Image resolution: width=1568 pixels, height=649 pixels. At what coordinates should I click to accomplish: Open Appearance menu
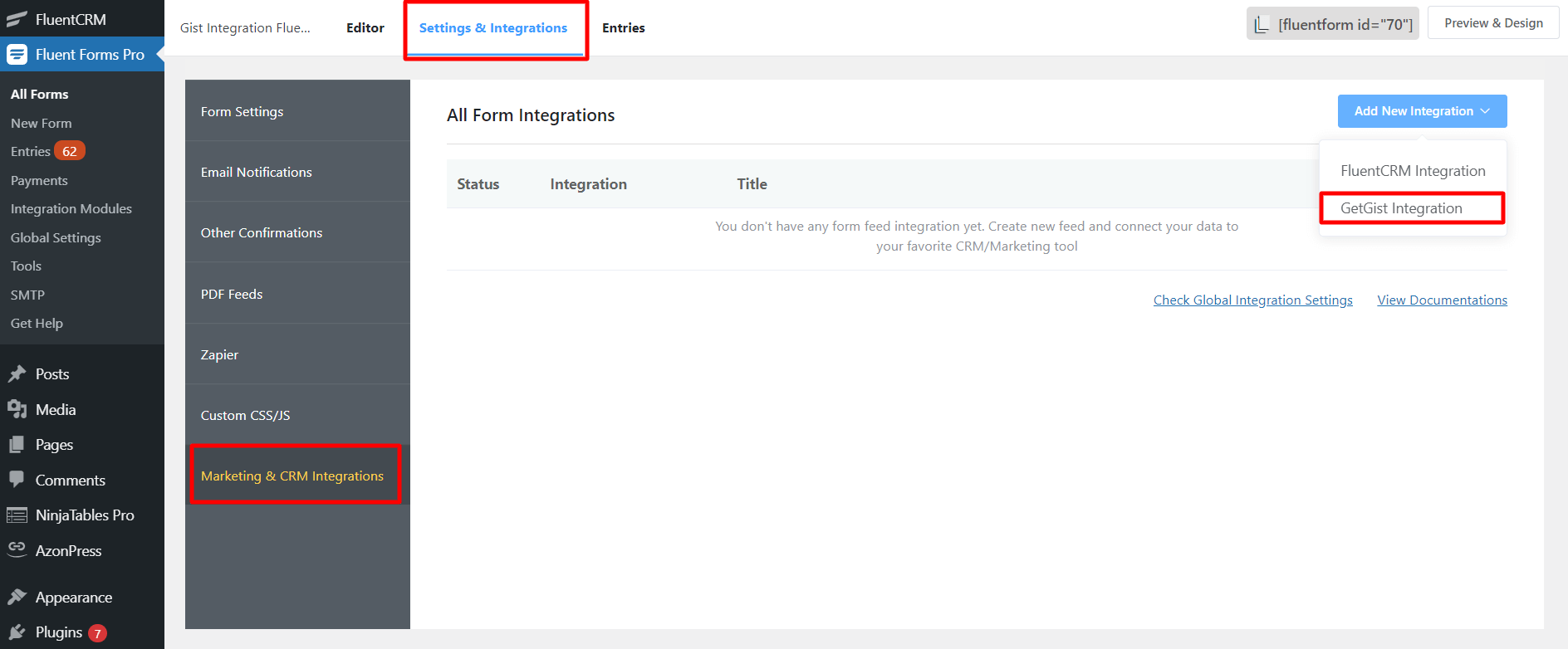pyautogui.click(x=82, y=597)
